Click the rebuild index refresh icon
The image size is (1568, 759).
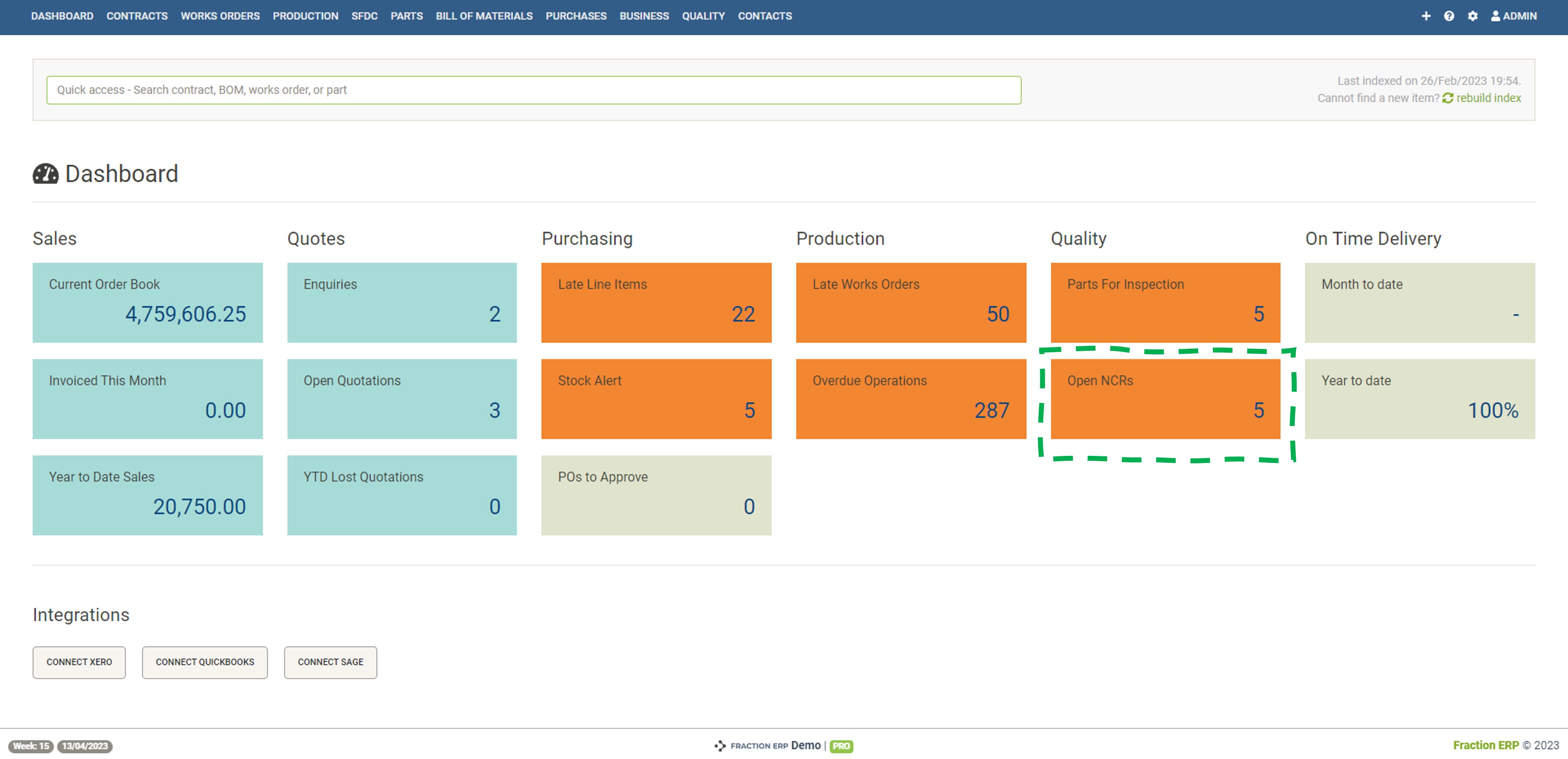point(1448,98)
